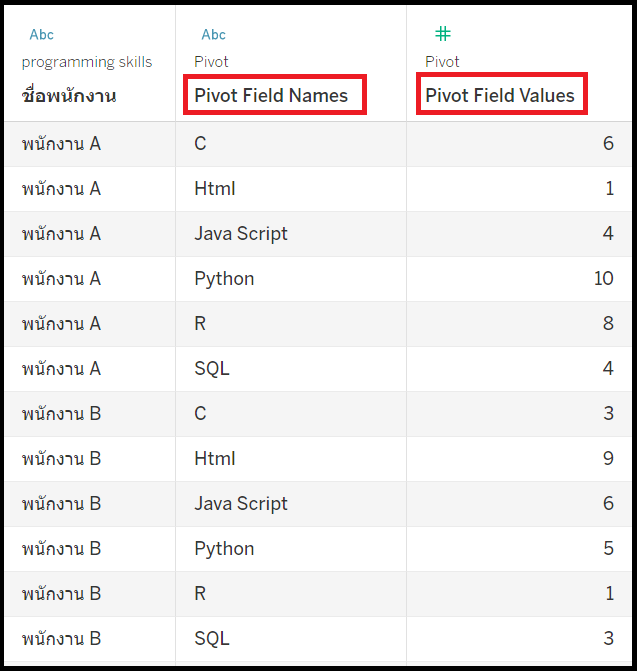Viewport: 637px width, 671px height.
Task: Click the พนักงาน A cell in the SQL row
Action: coord(61,368)
